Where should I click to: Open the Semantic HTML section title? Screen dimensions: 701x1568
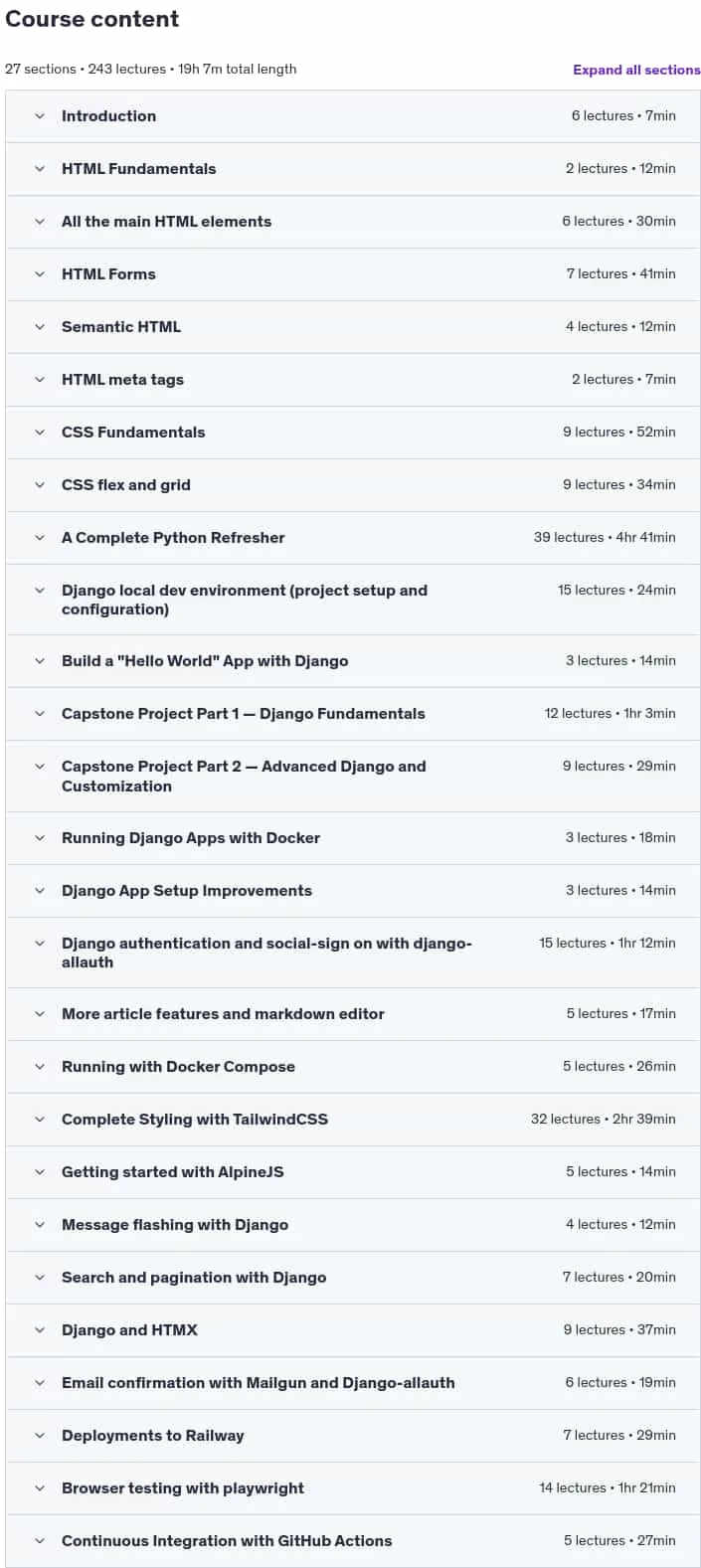pyautogui.click(x=121, y=327)
